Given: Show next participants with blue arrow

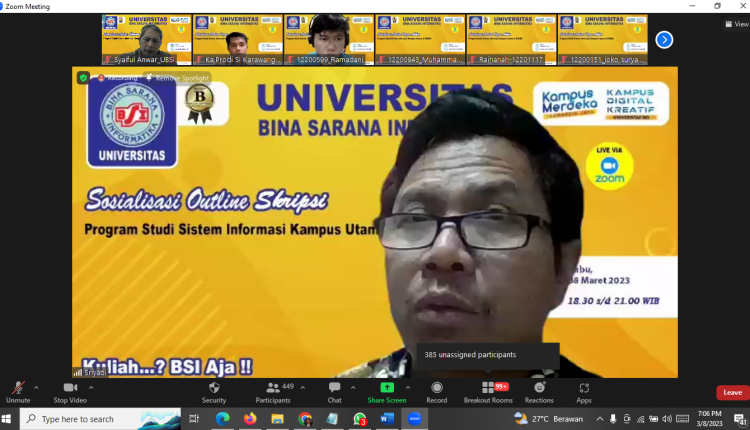Looking at the screenshot, I should point(664,40).
